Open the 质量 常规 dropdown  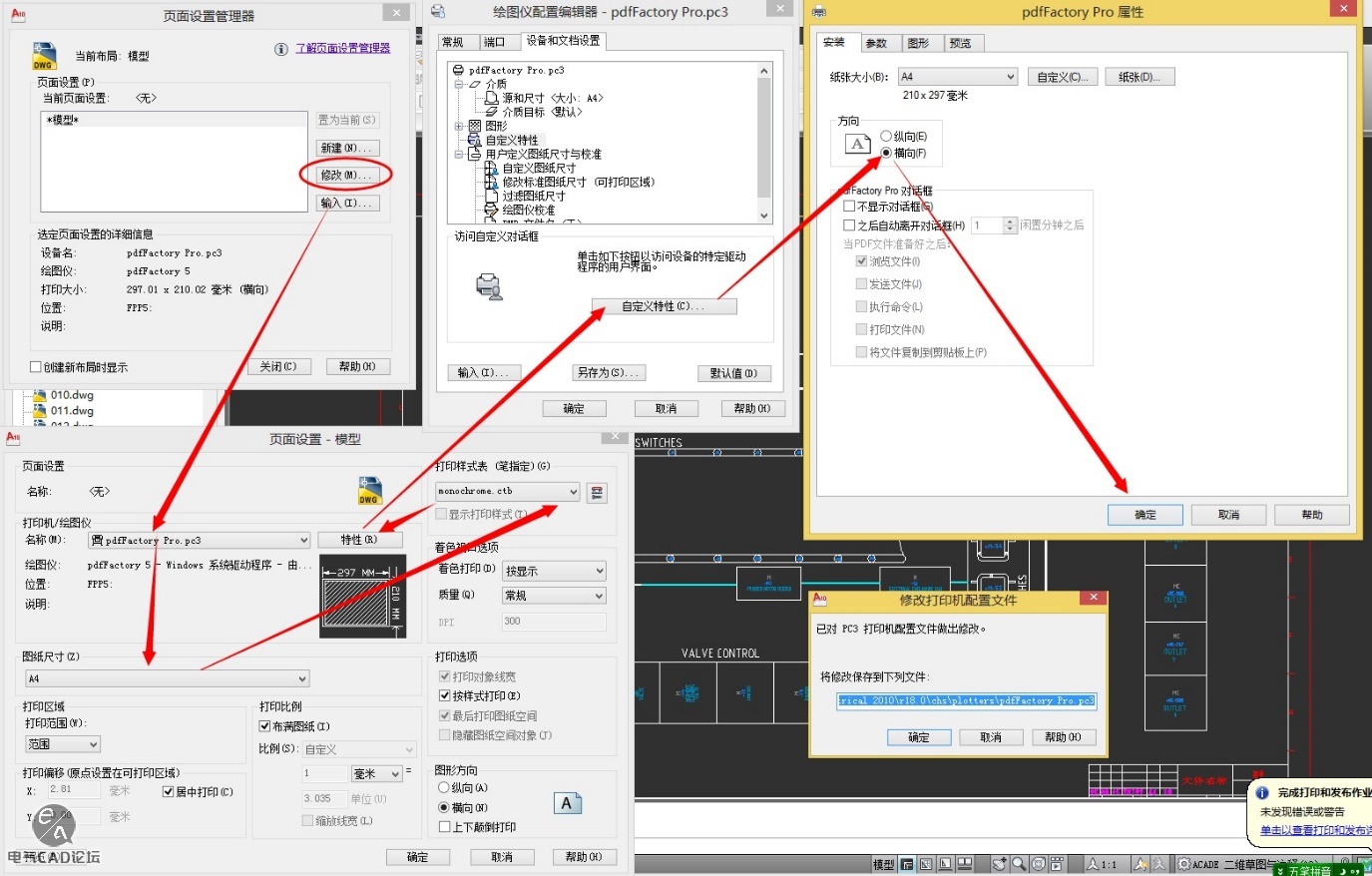[554, 596]
